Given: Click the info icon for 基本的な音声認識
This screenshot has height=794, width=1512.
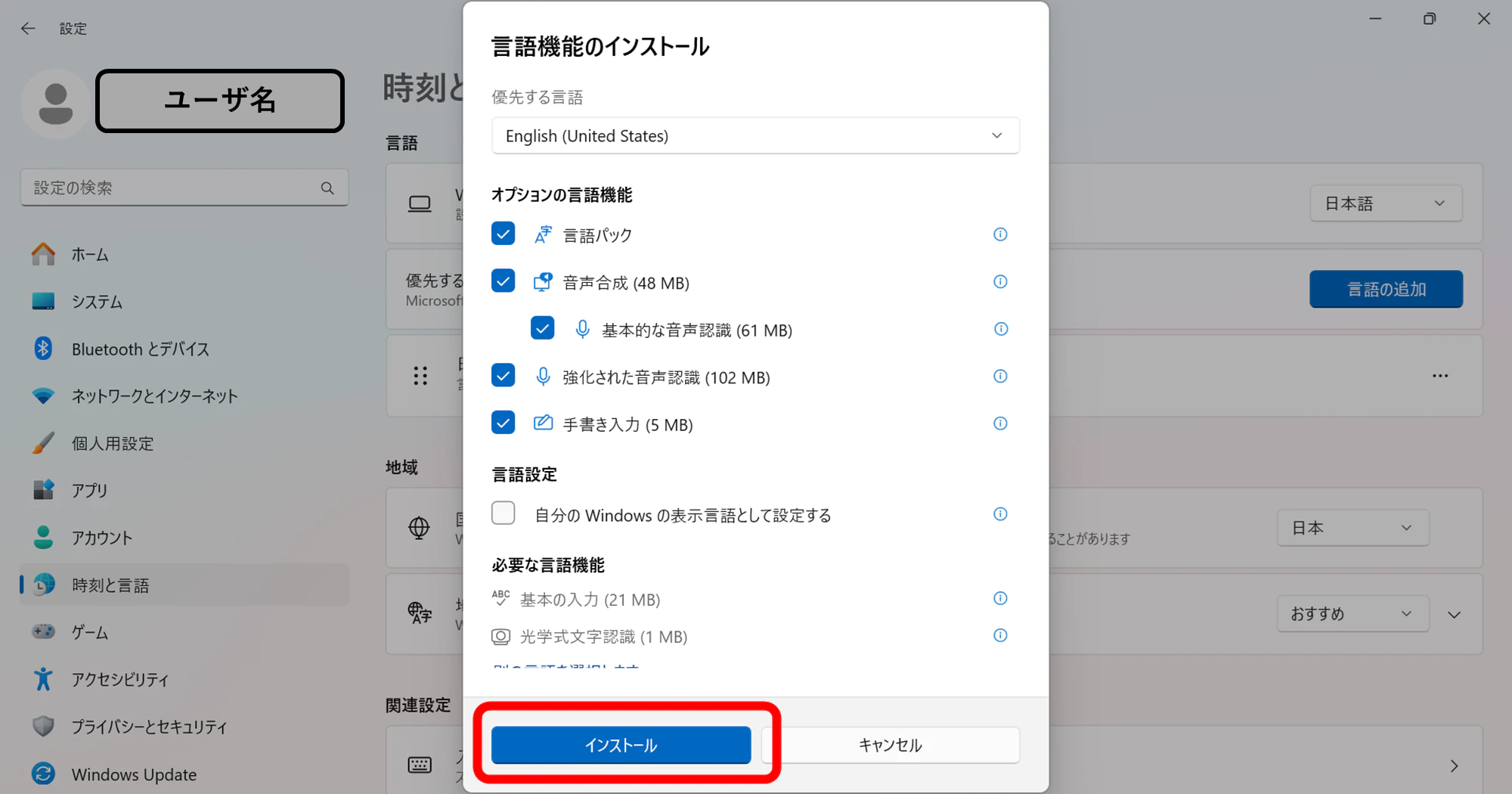Looking at the screenshot, I should point(1000,329).
